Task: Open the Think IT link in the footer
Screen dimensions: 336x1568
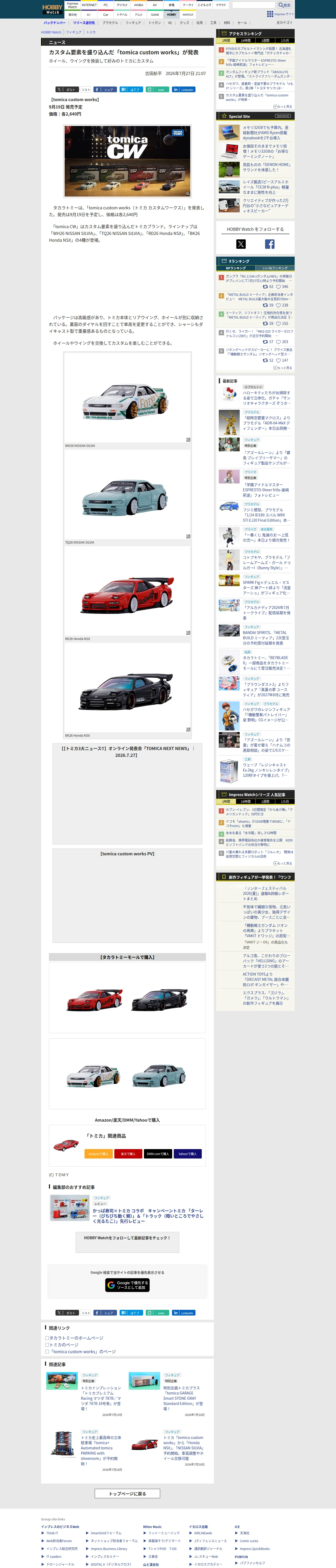Action: point(52,1533)
